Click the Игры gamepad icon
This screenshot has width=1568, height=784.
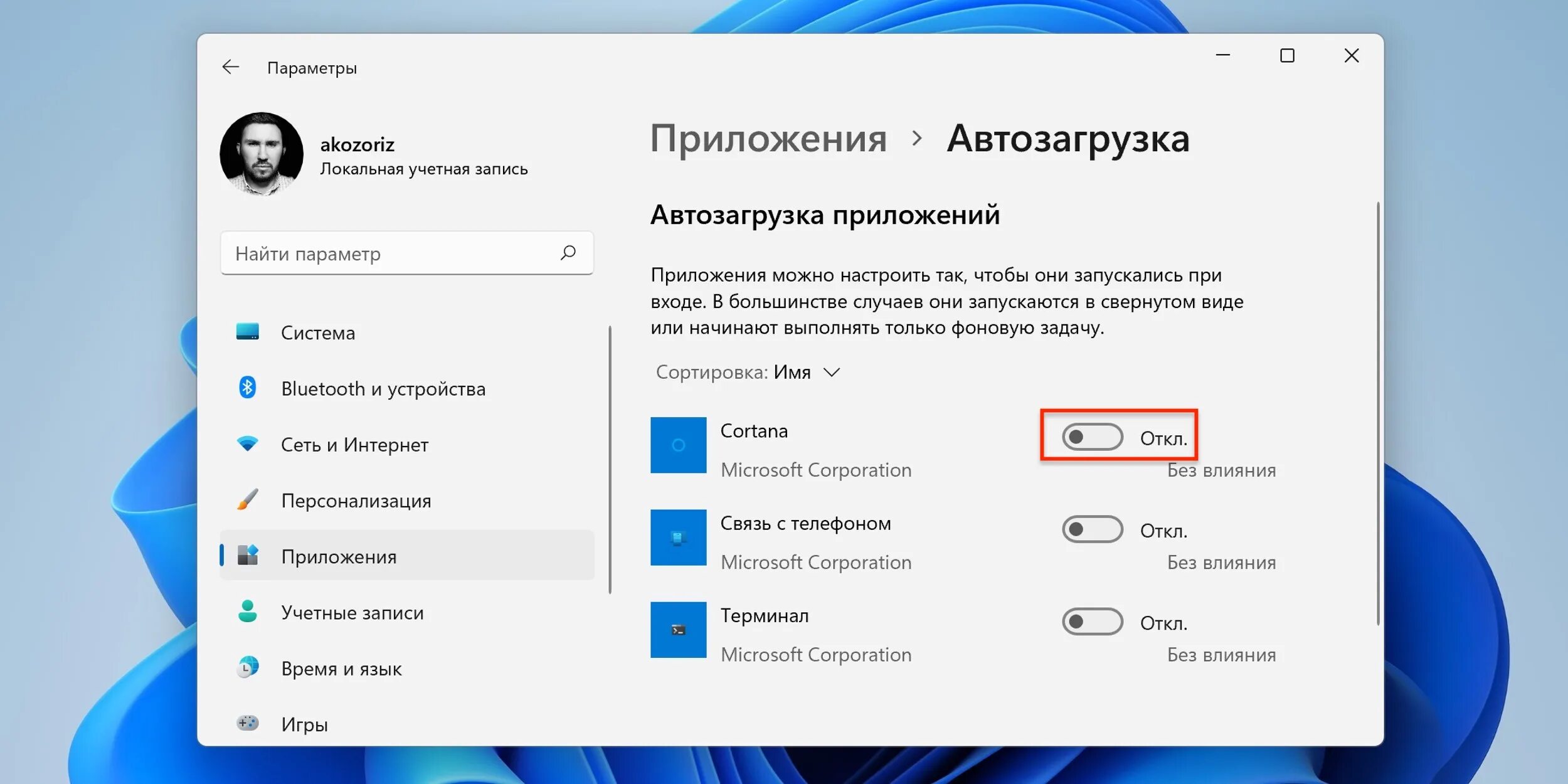248,723
